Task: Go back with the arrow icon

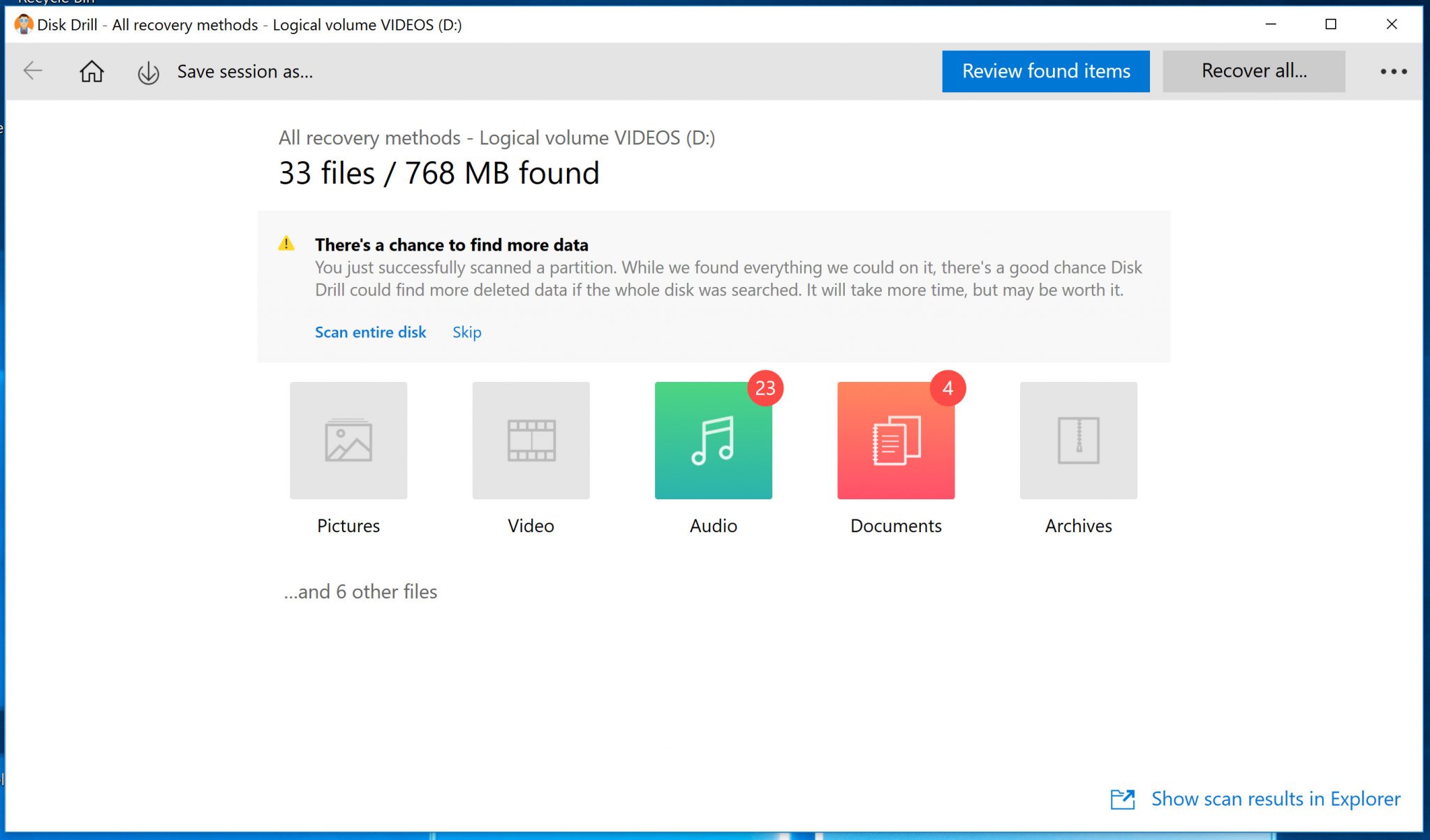Action: tap(33, 71)
